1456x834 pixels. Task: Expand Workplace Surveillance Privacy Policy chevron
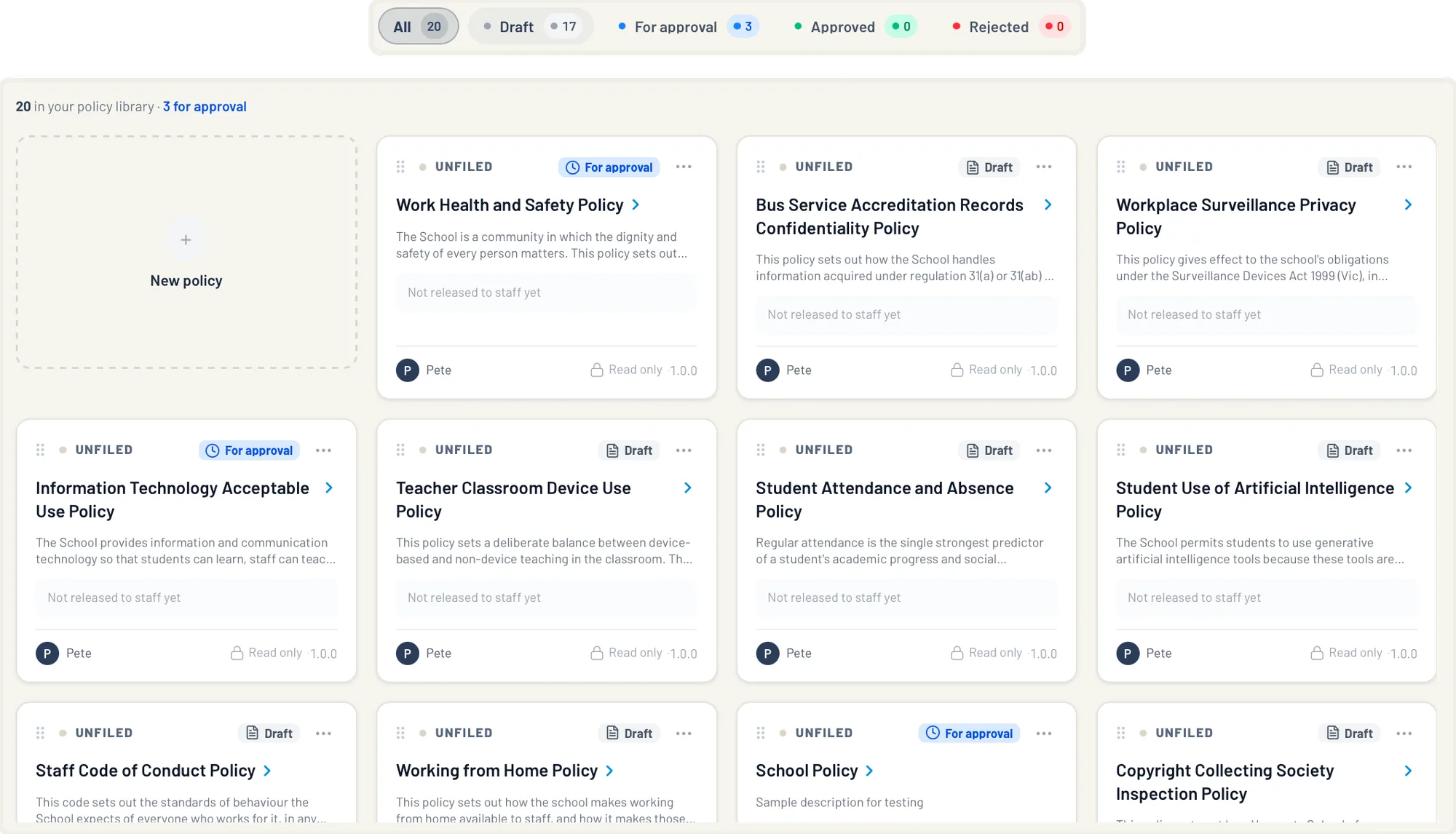[x=1408, y=205]
